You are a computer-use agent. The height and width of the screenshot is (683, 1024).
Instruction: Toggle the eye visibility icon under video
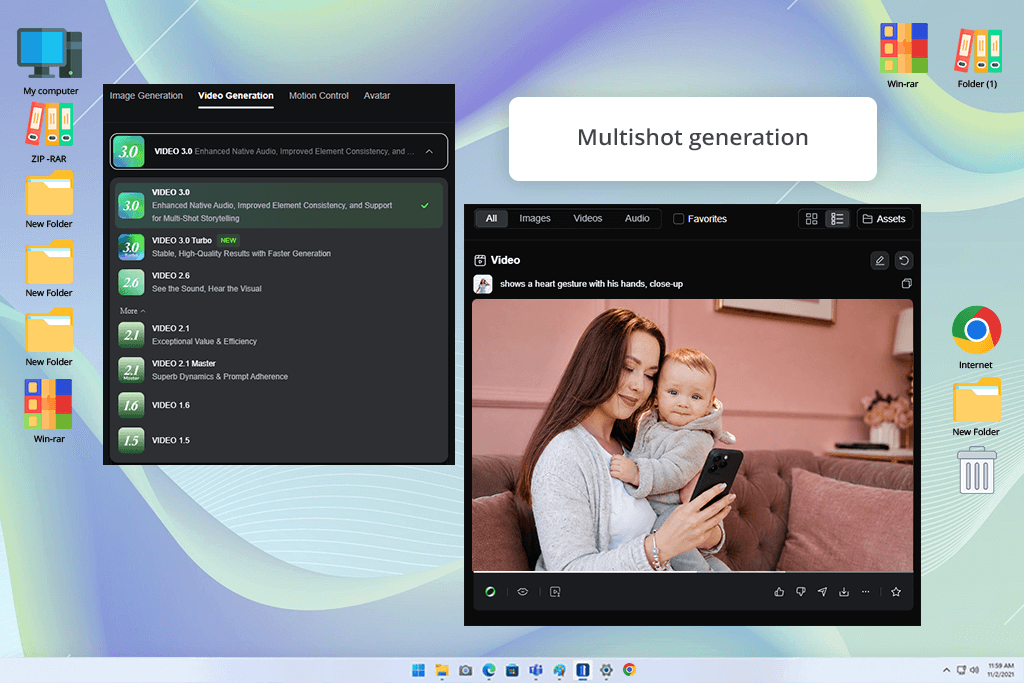522,592
